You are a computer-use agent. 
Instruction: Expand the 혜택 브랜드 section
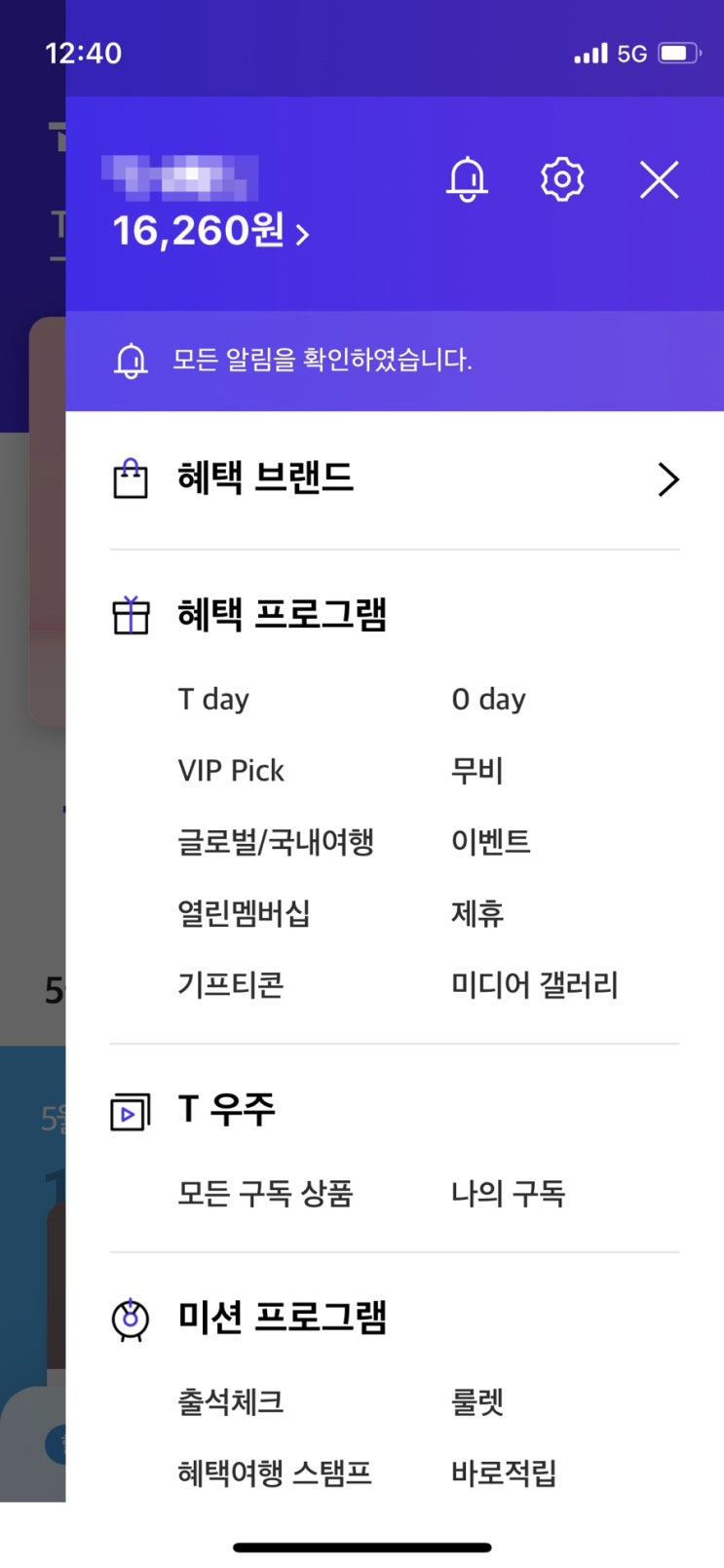(668, 479)
